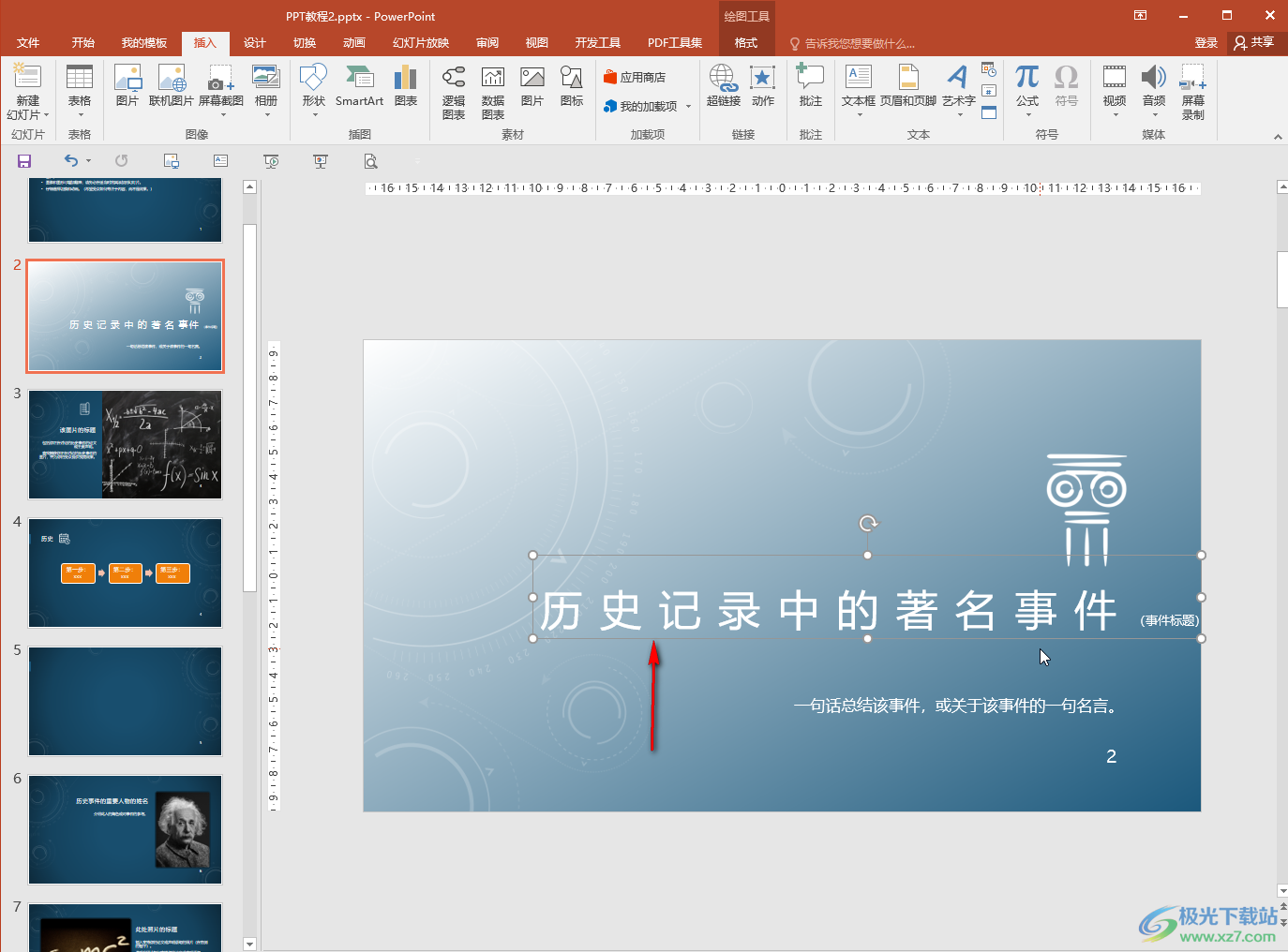Save the presentation from quick access toolbar
Screen dimensions: 1288x952
tap(24, 161)
